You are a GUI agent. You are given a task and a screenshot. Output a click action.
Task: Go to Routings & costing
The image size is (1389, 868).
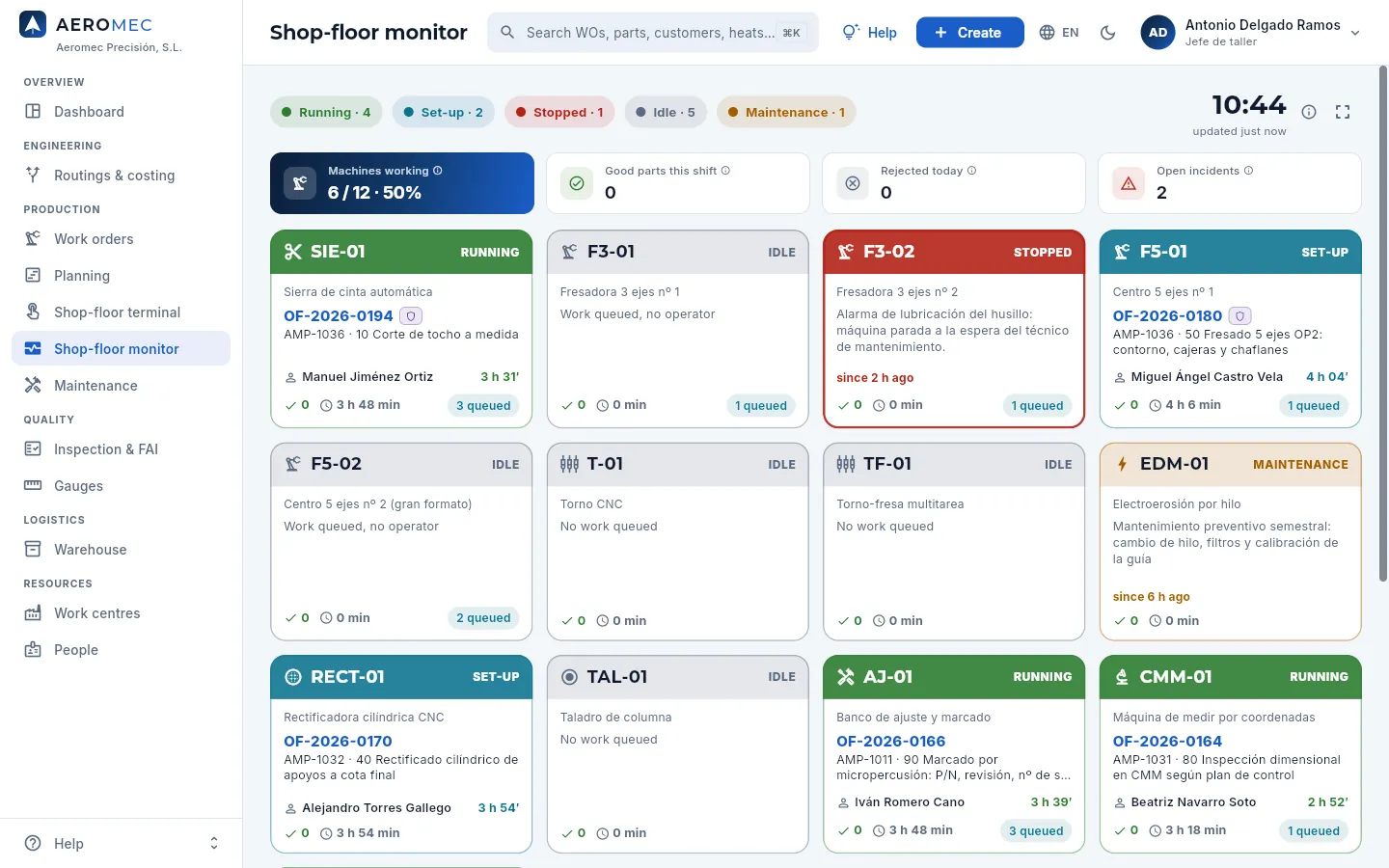coord(122,176)
